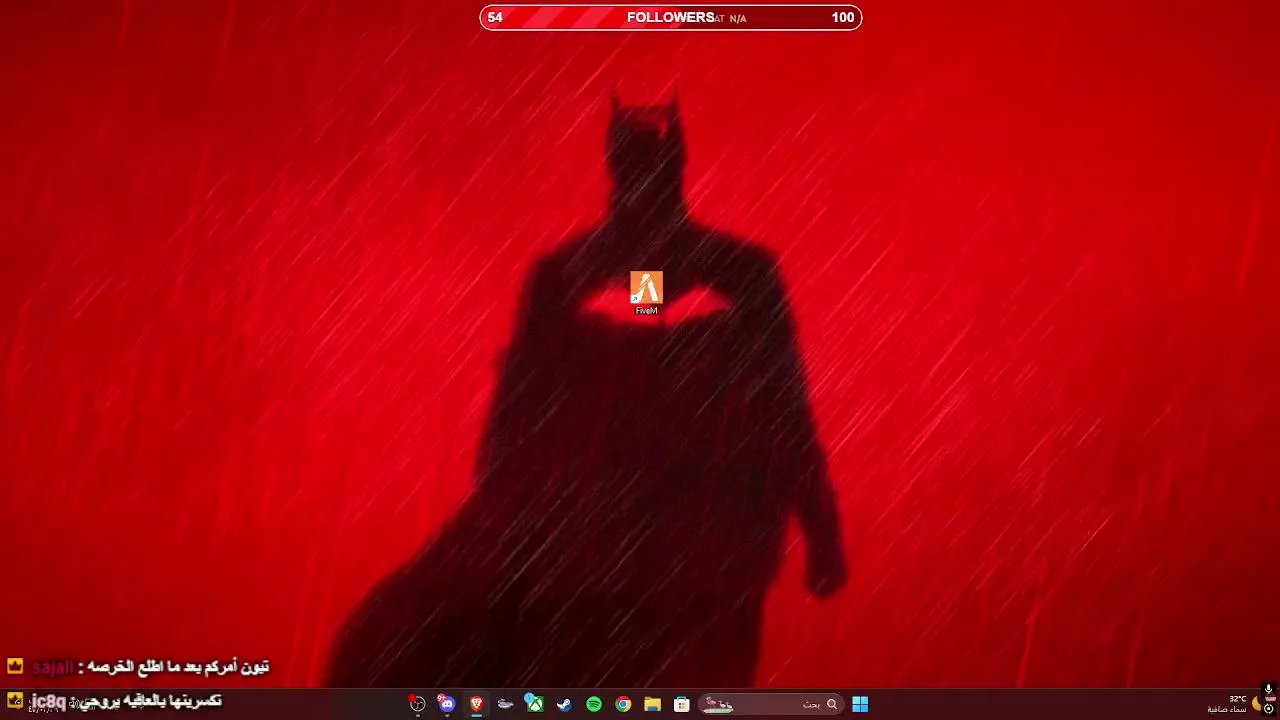This screenshot has height=720, width=1280.
Task: Click the location indicator tray icon
Action: (x=1269, y=709)
